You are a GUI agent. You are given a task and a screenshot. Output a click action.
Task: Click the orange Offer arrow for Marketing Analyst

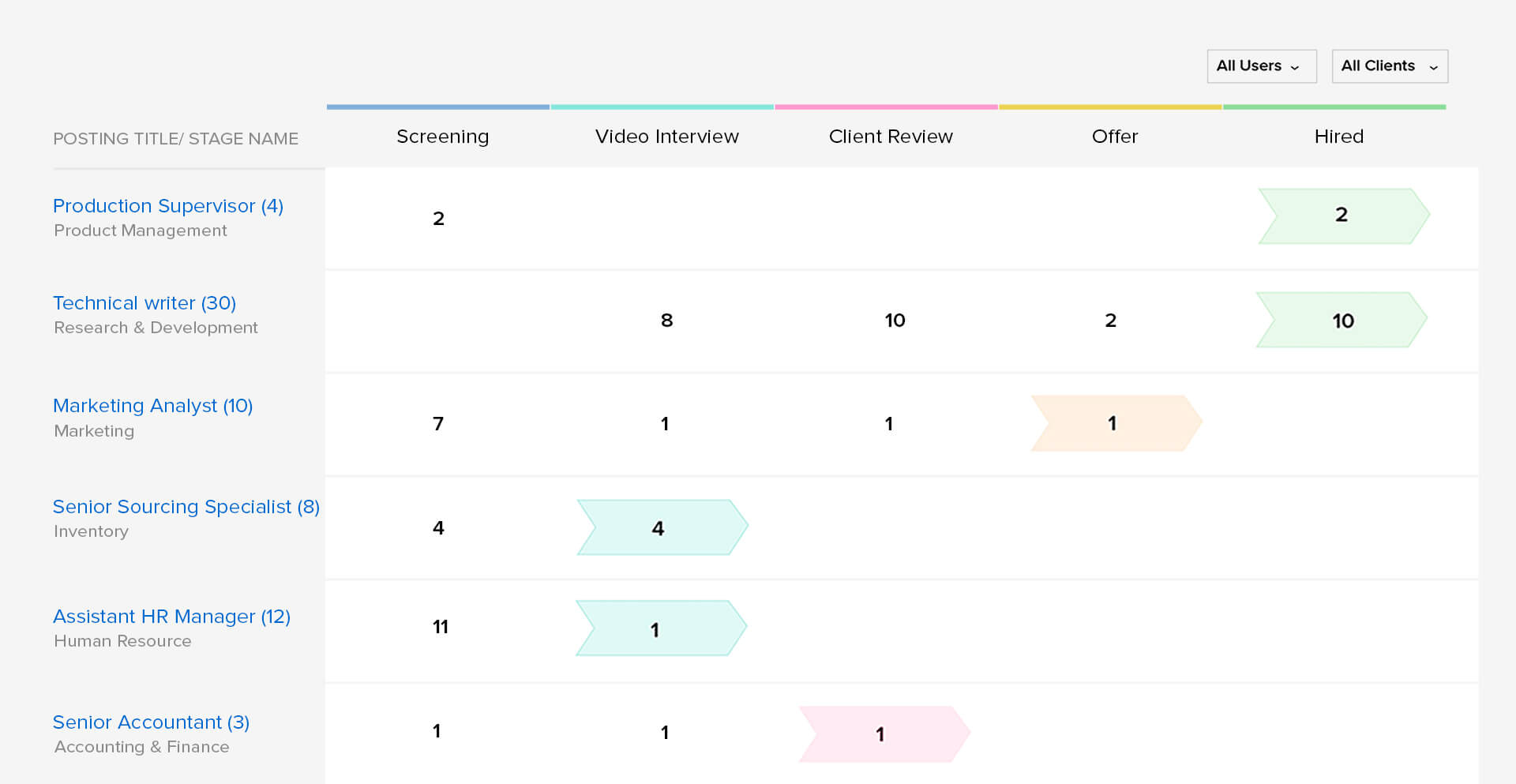(1113, 423)
